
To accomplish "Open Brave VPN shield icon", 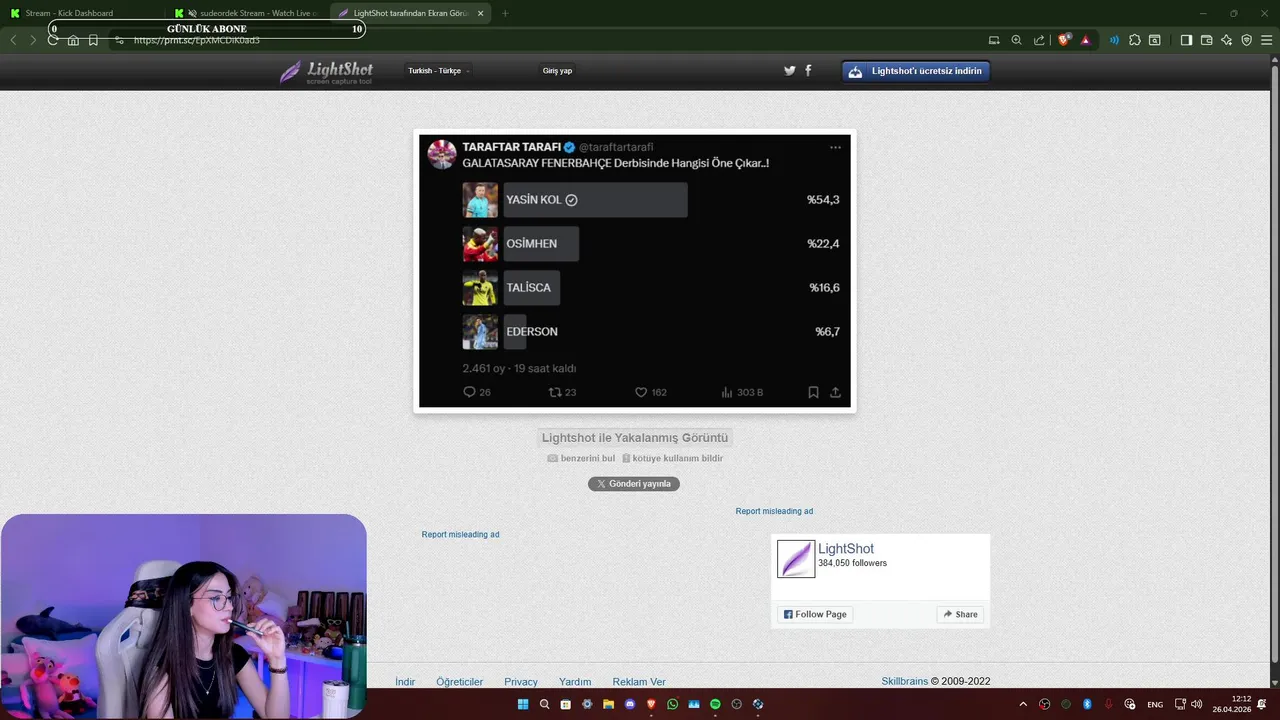I will 1246,40.
